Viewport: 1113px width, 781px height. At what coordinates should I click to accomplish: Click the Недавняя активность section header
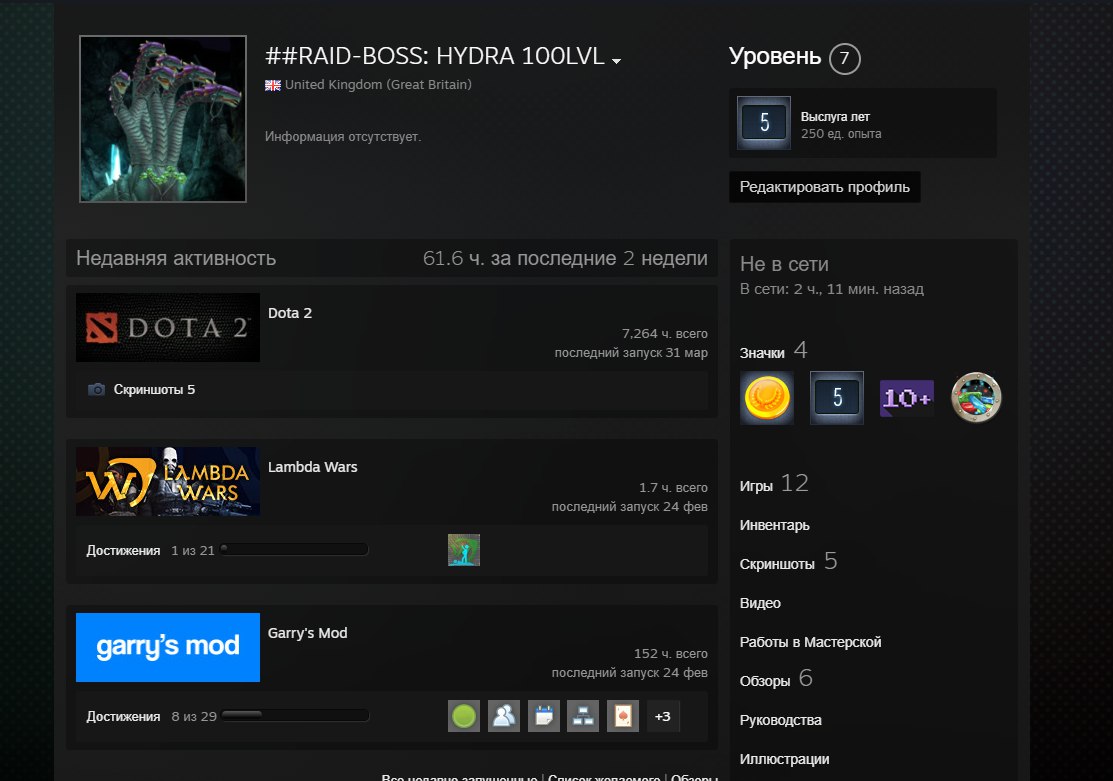[x=176, y=258]
